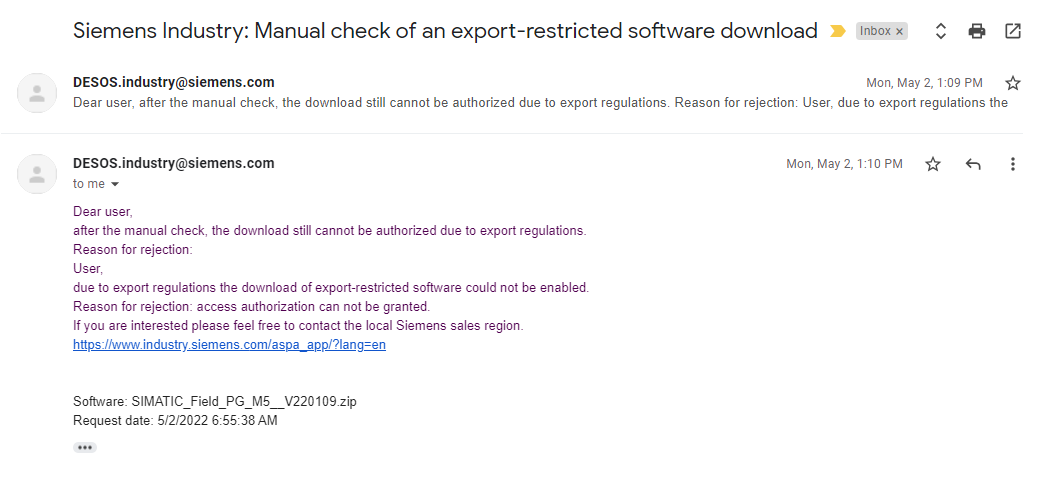Click the email subject title
Screen dimensions: 1038x488
[445, 31]
